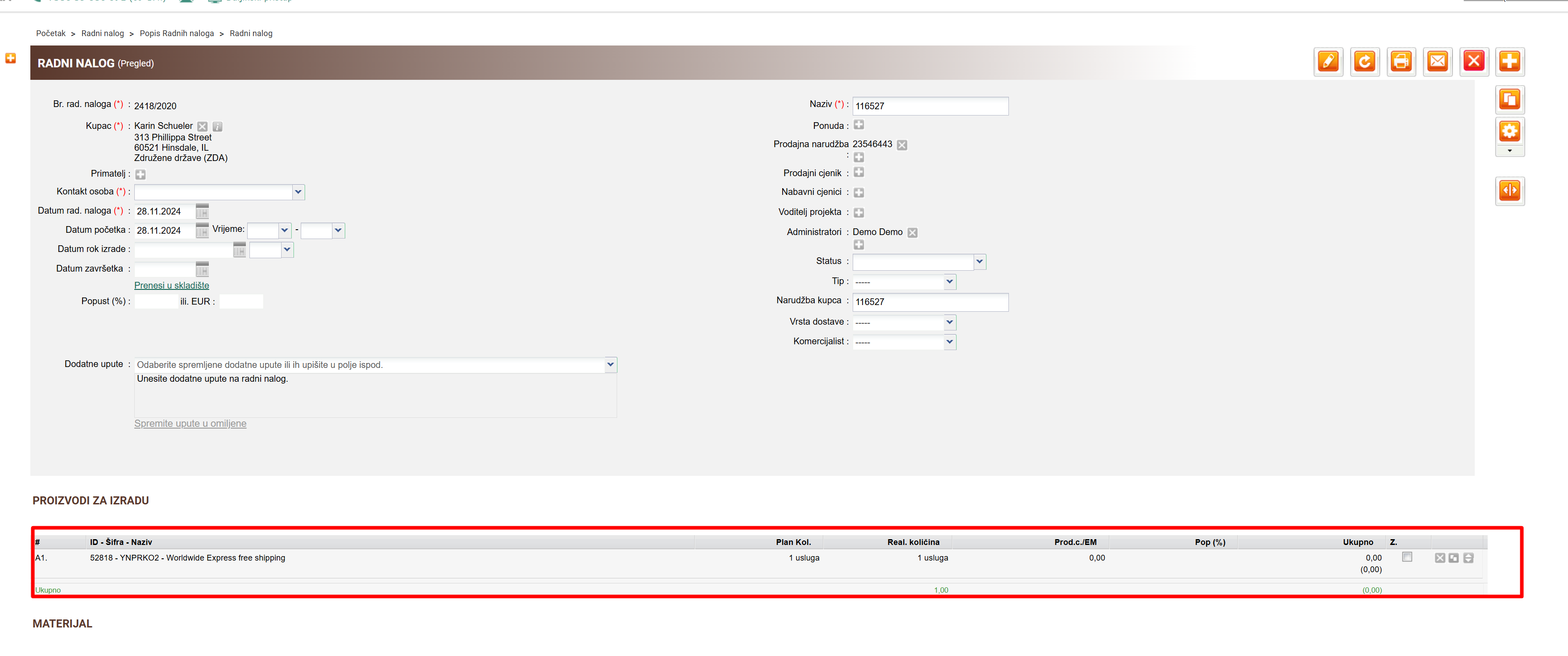Image resolution: width=1568 pixels, height=656 pixels.
Task: Click the orange refresh icon
Action: point(1364,62)
